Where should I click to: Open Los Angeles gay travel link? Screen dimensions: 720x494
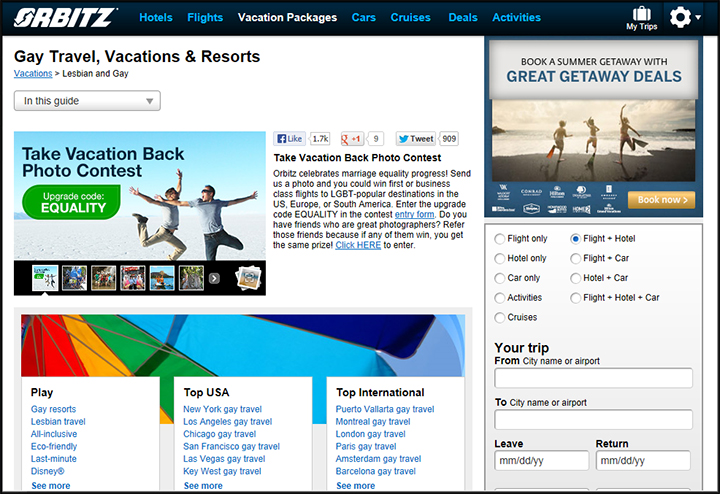tap(227, 421)
